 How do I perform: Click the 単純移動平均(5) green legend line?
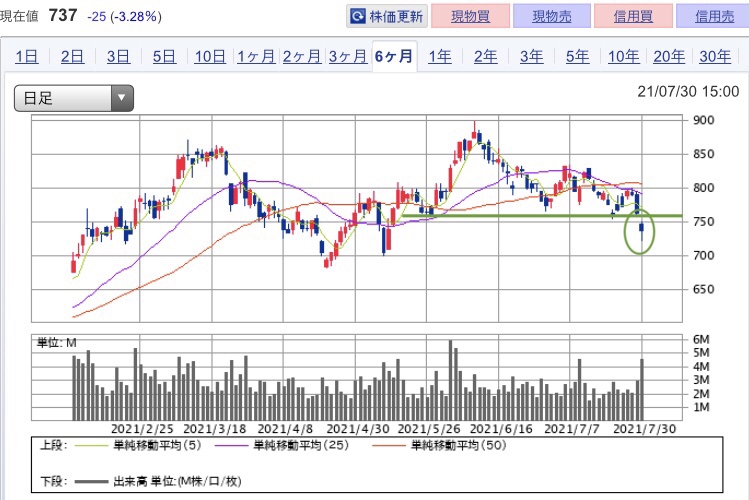click(92, 446)
